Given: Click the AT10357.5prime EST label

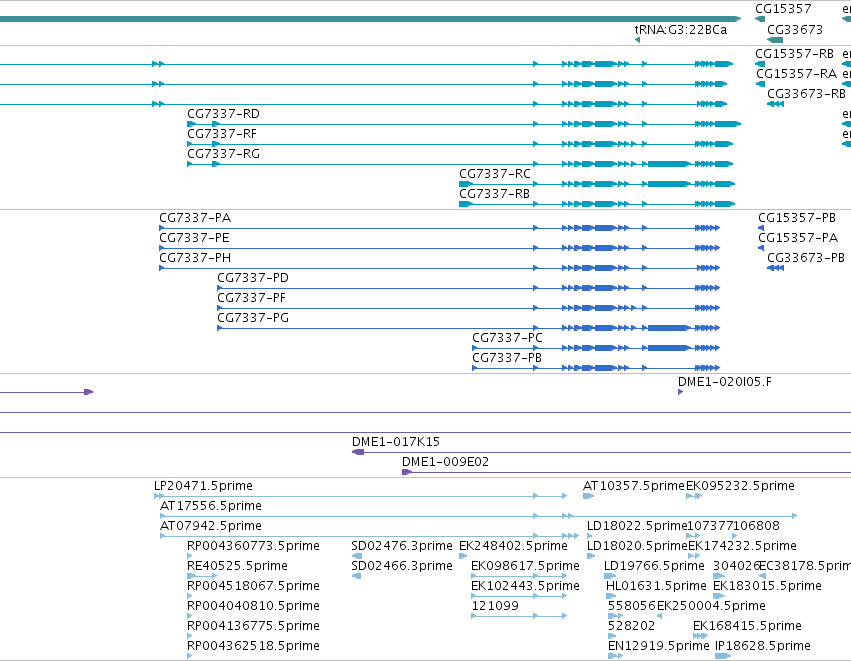Looking at the screenshot, I should [633, 486].
